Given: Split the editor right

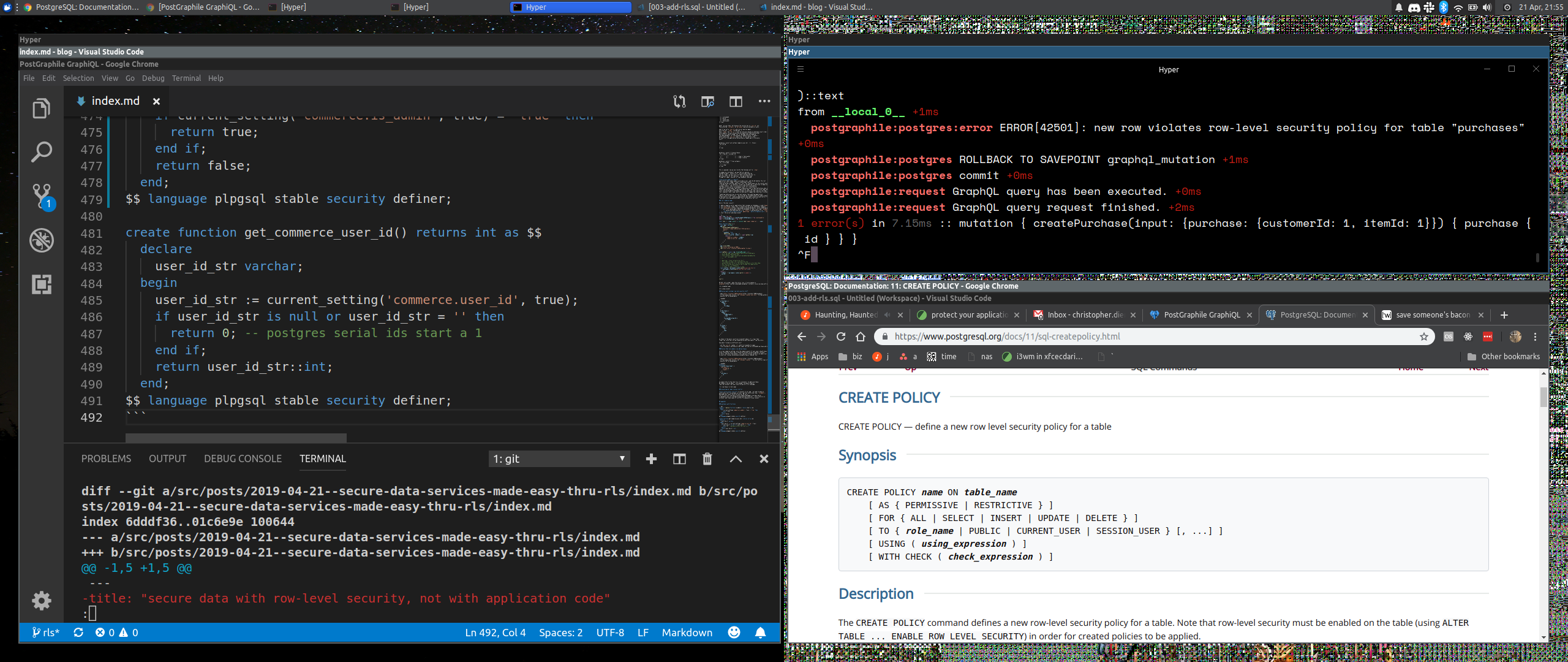Looking at the screenshot, I should 736,101.
